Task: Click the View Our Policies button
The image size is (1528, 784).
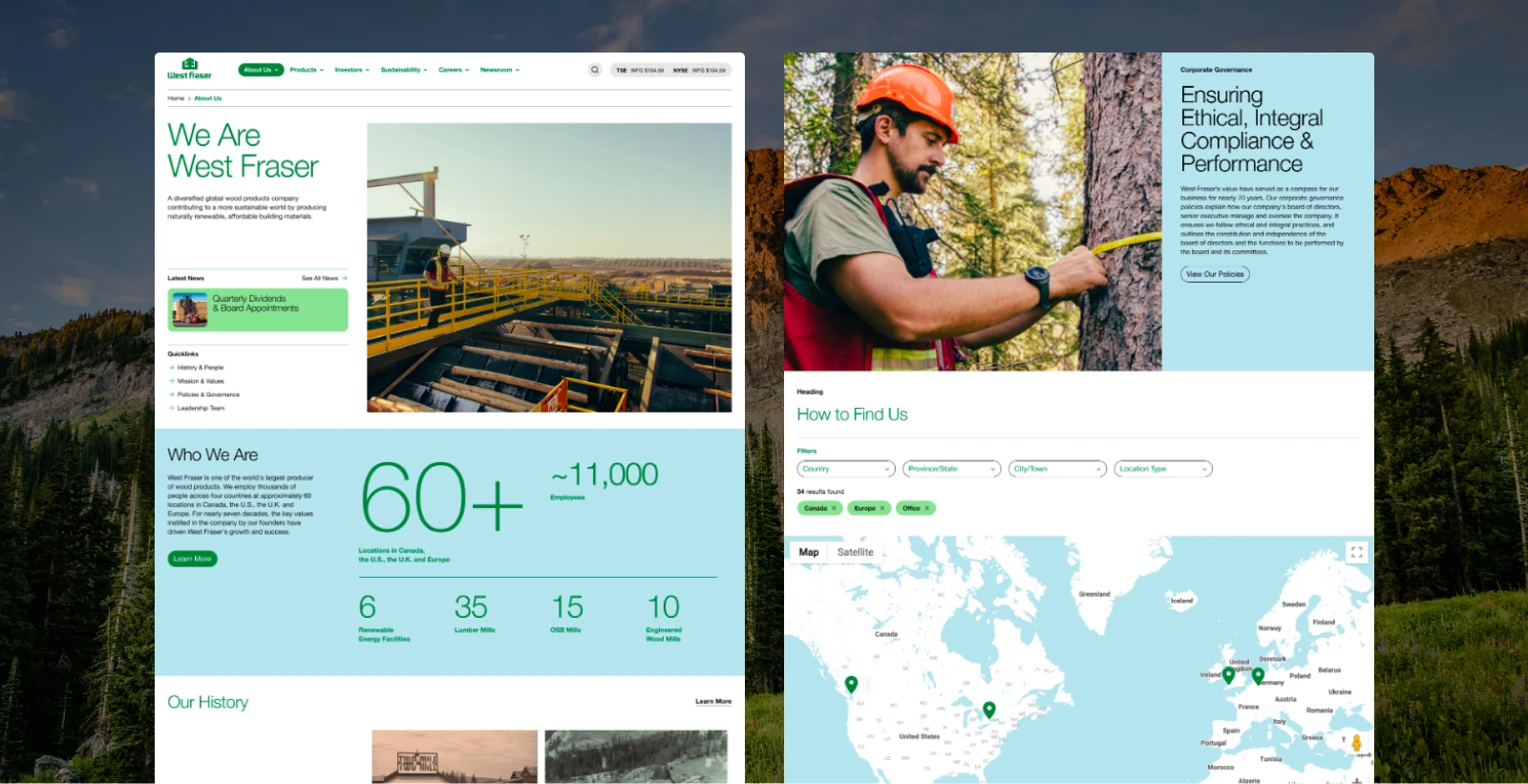Action: click(1215, 274)
